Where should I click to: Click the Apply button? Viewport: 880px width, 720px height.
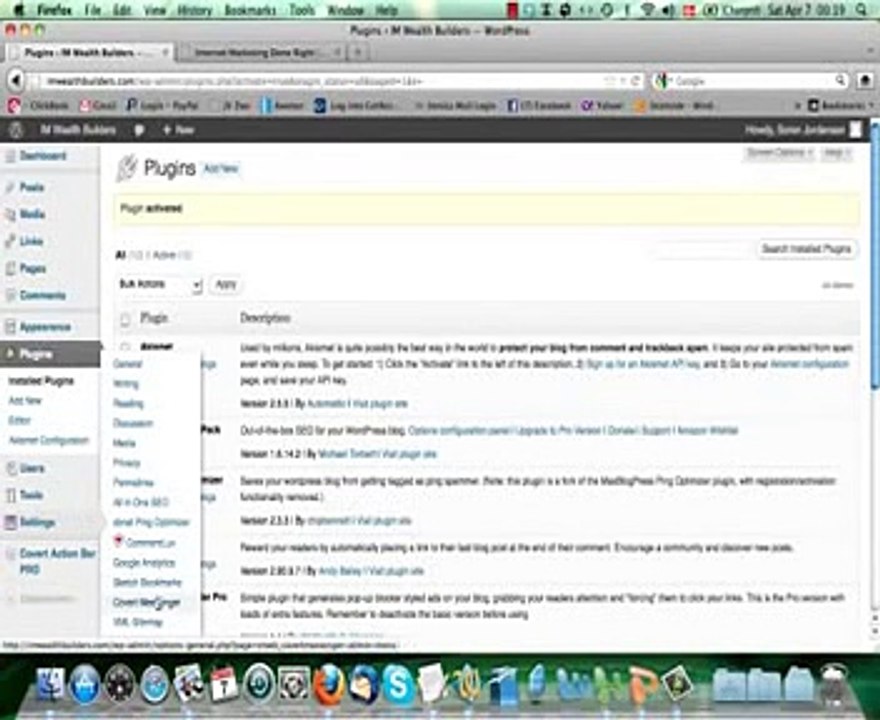pos(226,285)
